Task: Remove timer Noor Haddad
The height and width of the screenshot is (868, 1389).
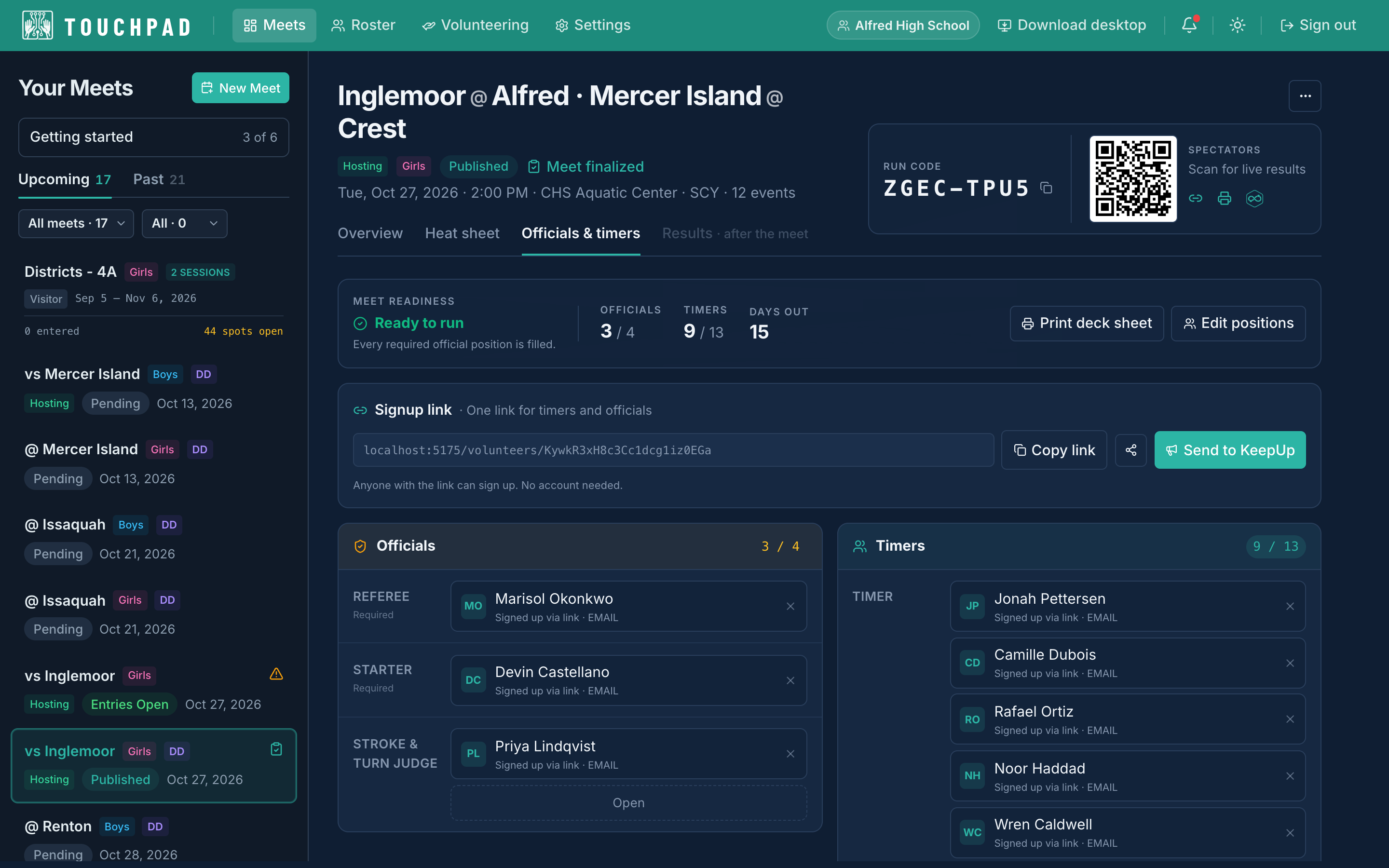Action: point(1290,776)
